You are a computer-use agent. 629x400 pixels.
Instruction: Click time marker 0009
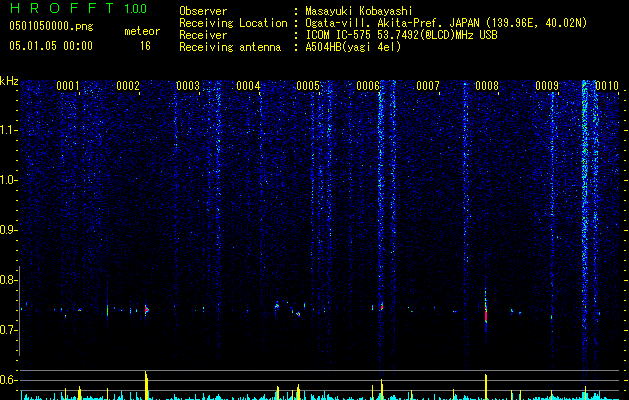[547, 86]
